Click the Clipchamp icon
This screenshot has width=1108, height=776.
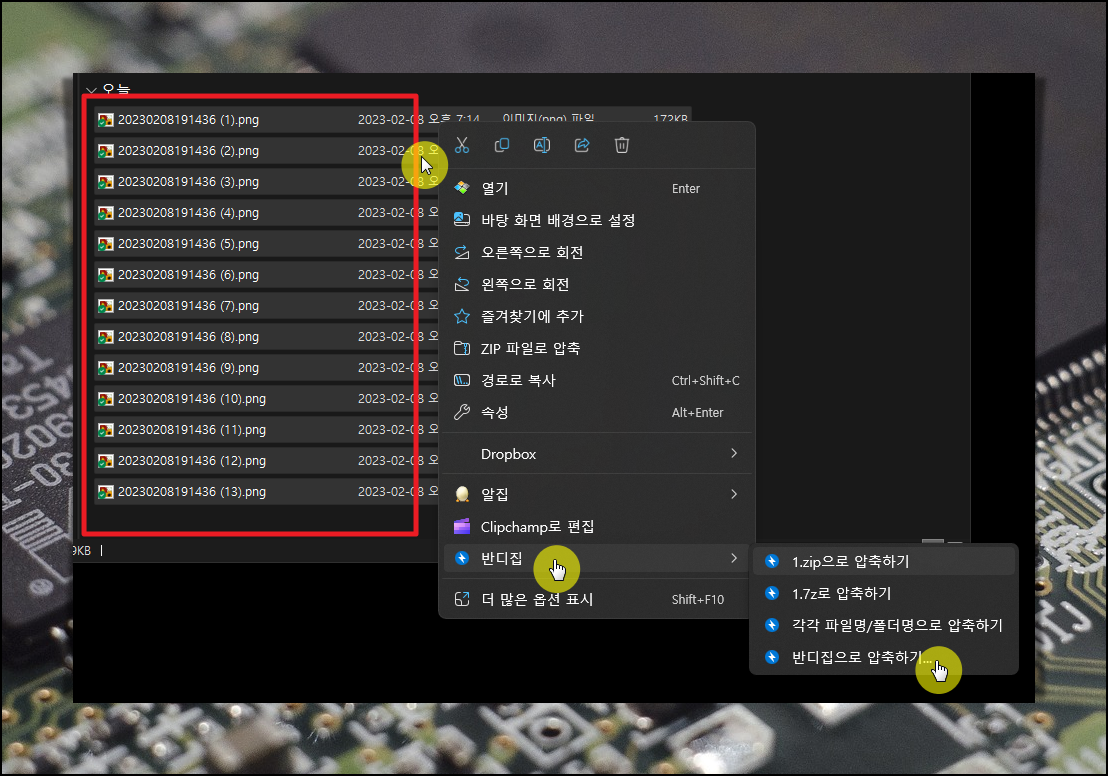(x=462, y=527)
